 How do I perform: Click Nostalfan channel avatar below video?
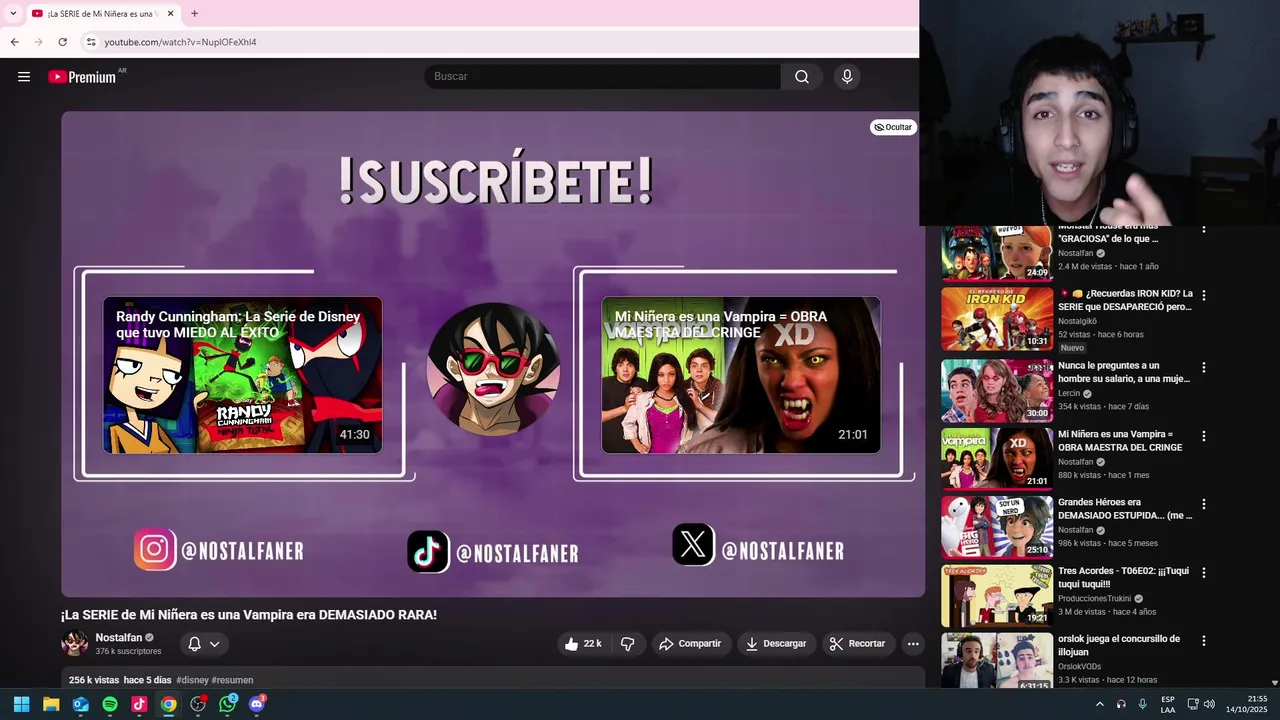tap(75, 643)
